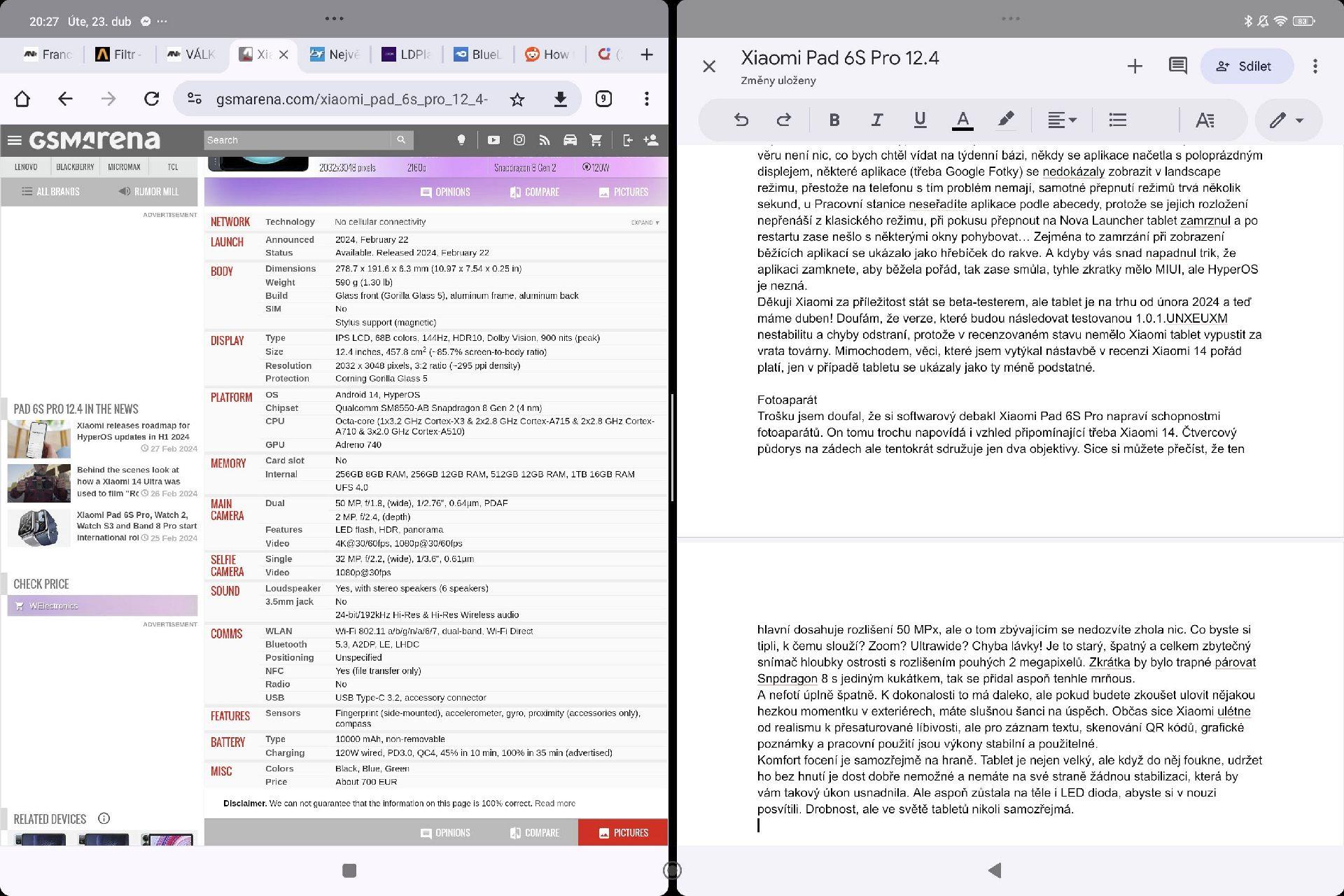Tap the plus insert icon in Docs
1344x896 pixels.
[1135, 66]
